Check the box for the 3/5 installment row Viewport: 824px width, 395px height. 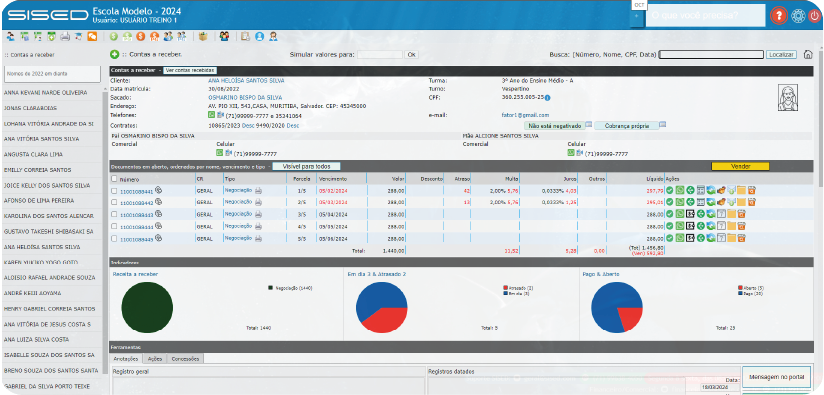coord(114,214)
